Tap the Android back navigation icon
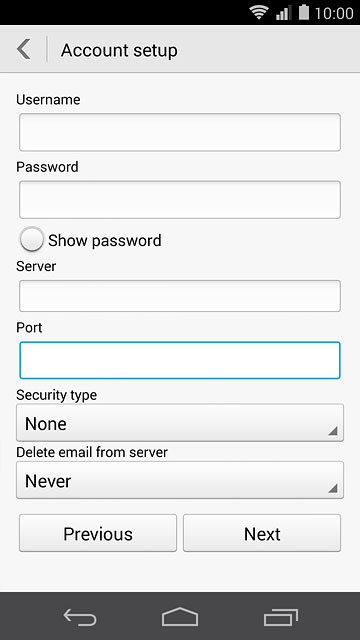The image size is (360, 640). [80, 617]
